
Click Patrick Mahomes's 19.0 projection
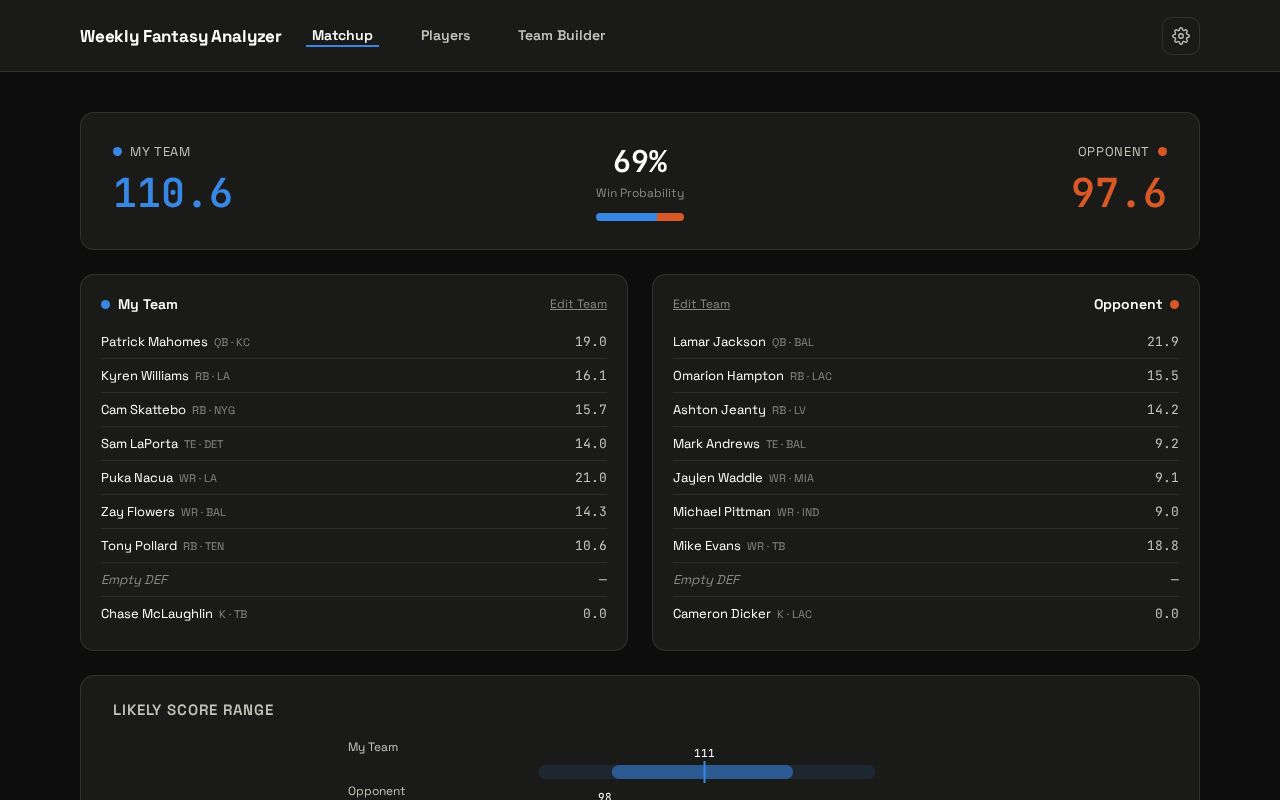click(591, 342)
